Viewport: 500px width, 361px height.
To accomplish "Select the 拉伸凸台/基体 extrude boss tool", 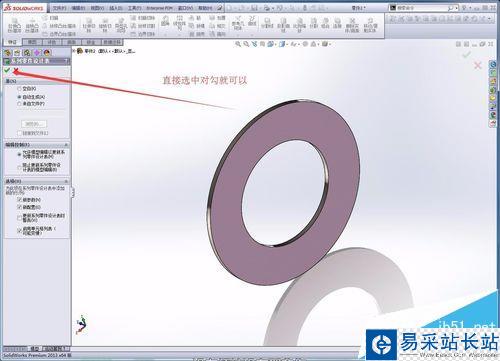I will click(x=14, y=26).
